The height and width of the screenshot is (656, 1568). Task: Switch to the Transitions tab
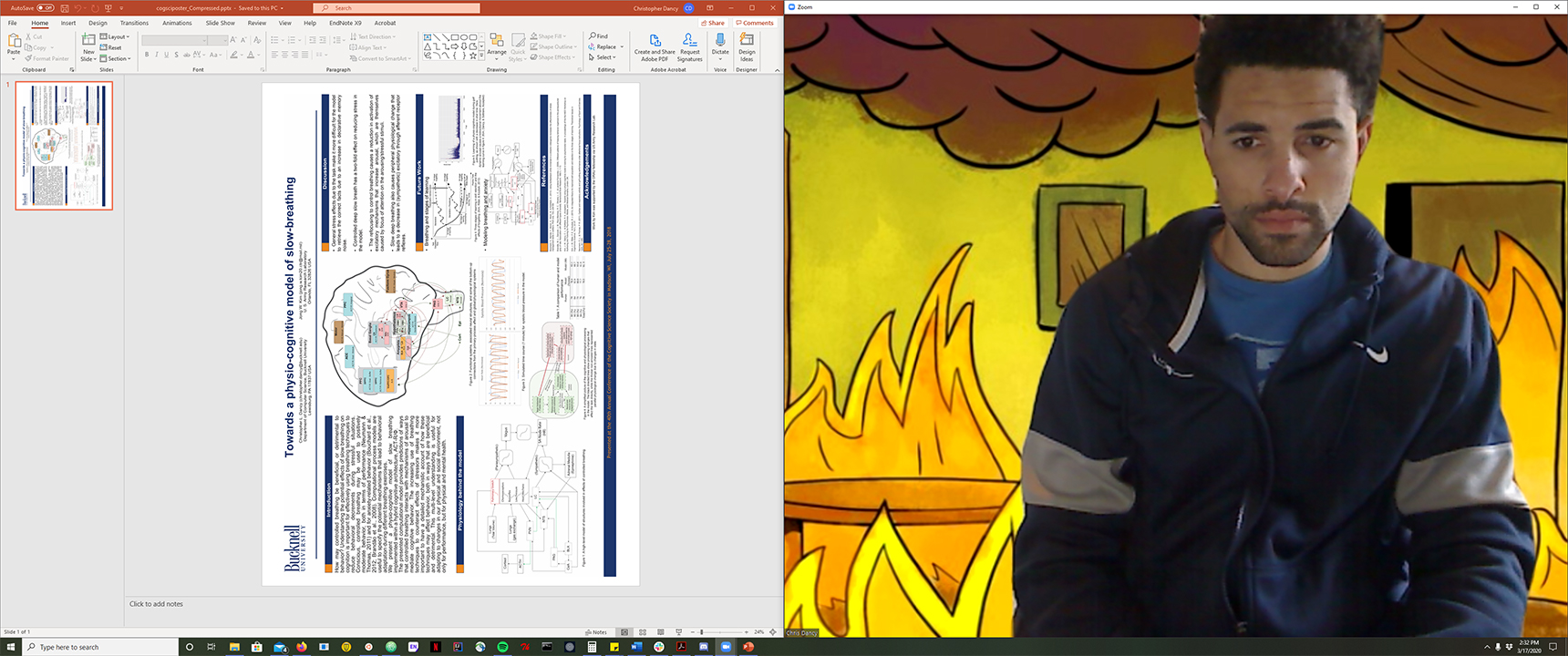[134, 23]
